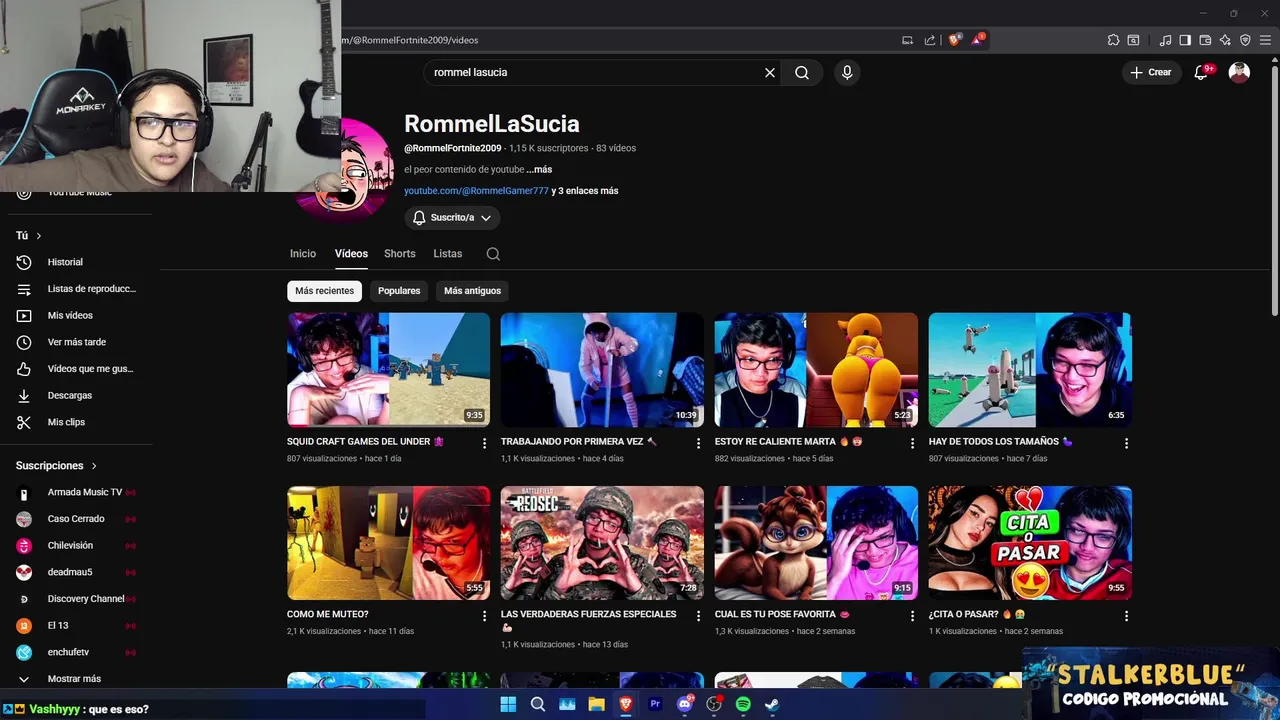Filter videos by Más antiguos
The height and width of the screenshot is (720, 1280).
[x=472, y=291]
